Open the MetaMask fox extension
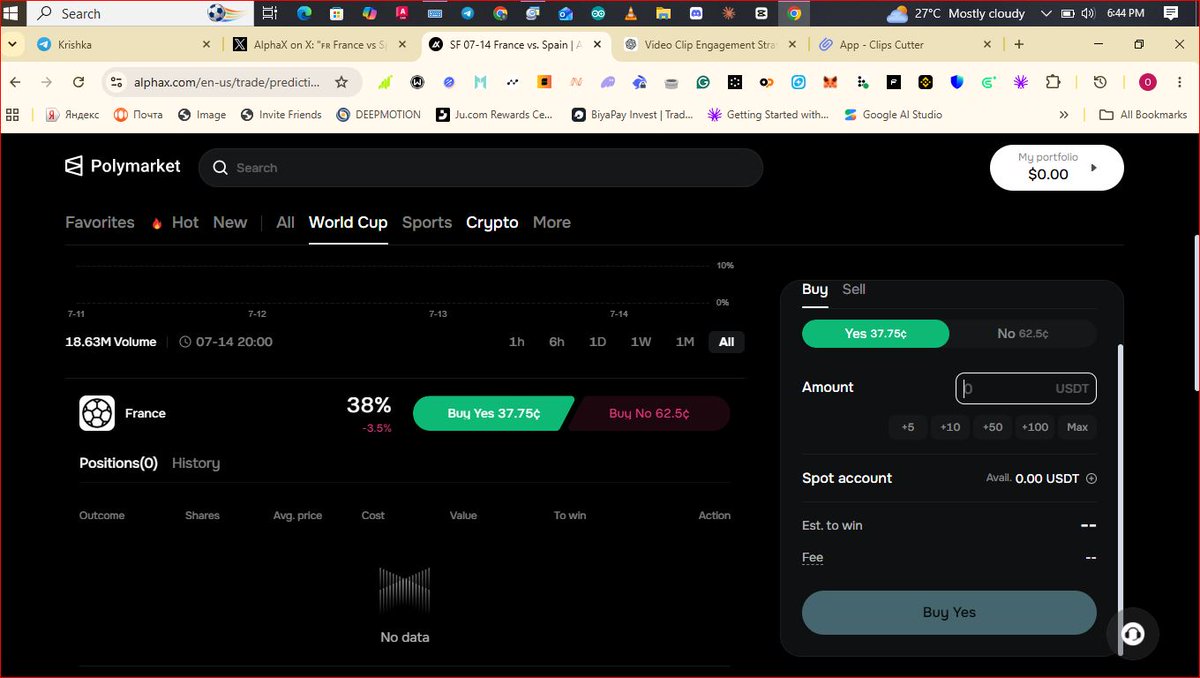Viewport: 1200px width, 678px height. [830, 82]
